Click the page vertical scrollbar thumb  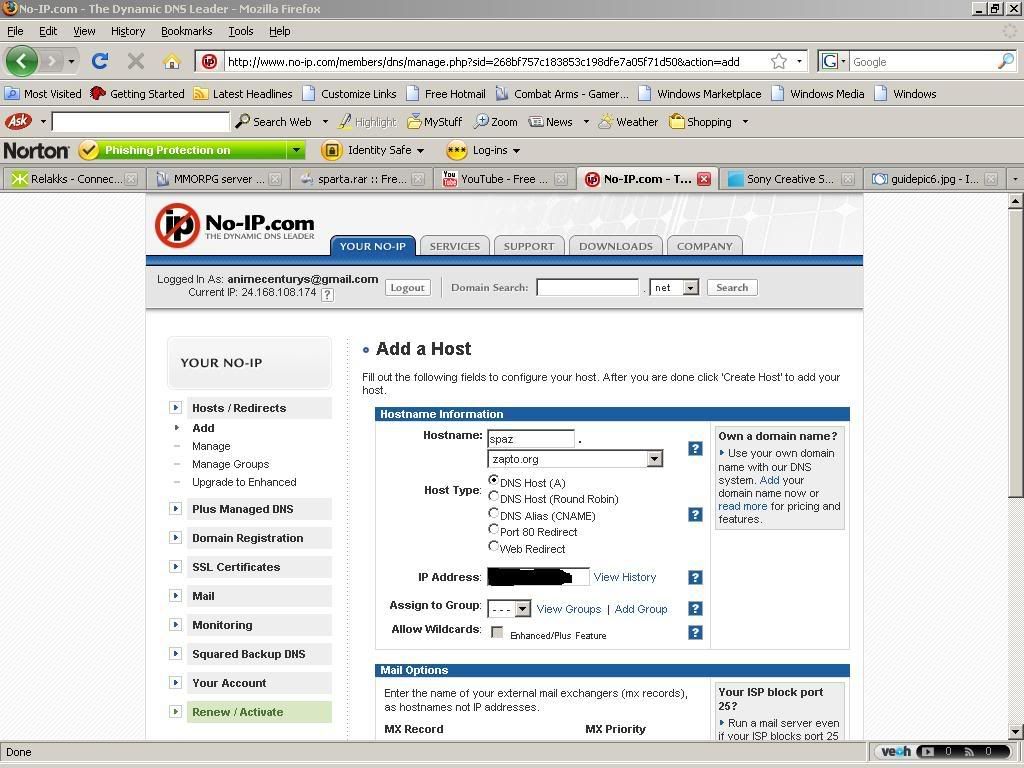pyautogui.click(x=1014, y=353)
